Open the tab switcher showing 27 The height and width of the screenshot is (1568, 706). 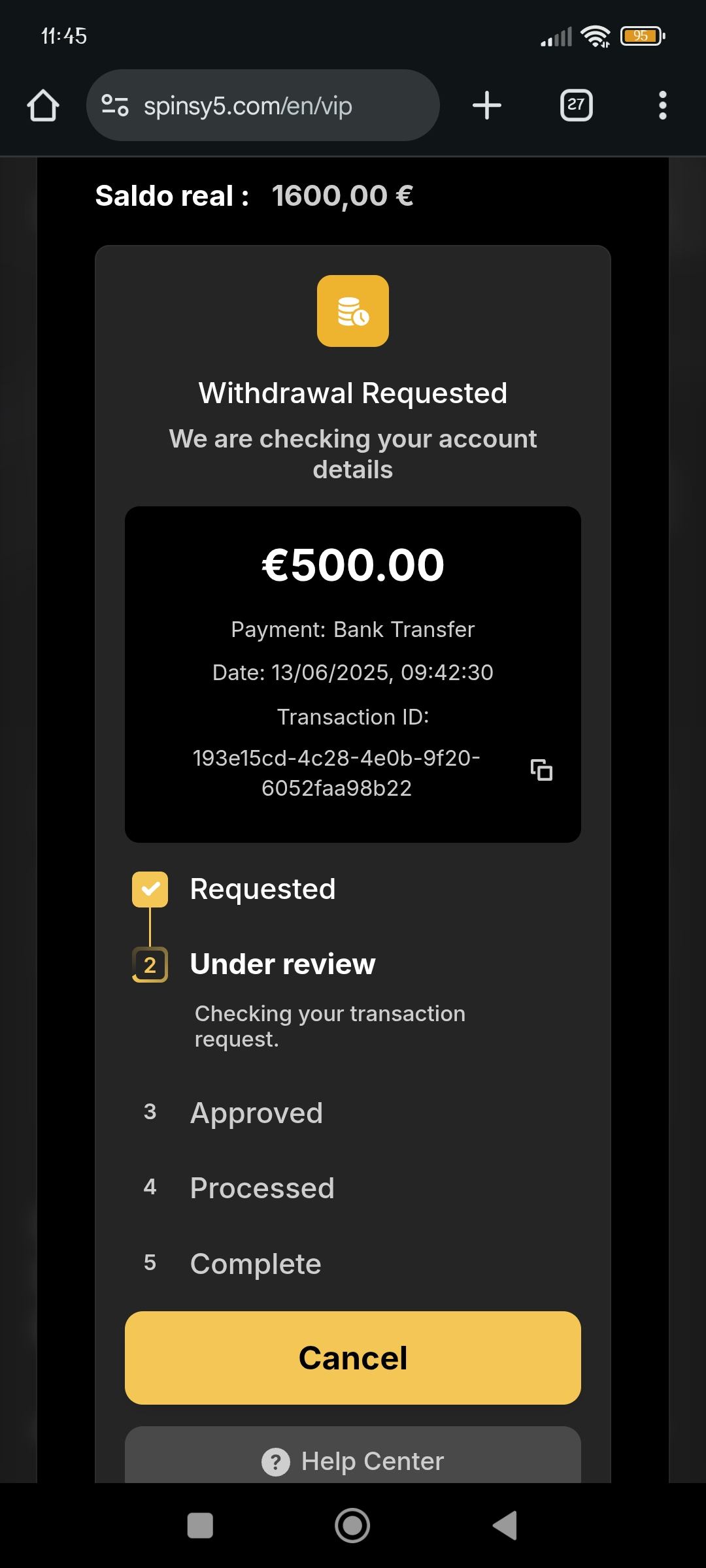pos(576,105)
